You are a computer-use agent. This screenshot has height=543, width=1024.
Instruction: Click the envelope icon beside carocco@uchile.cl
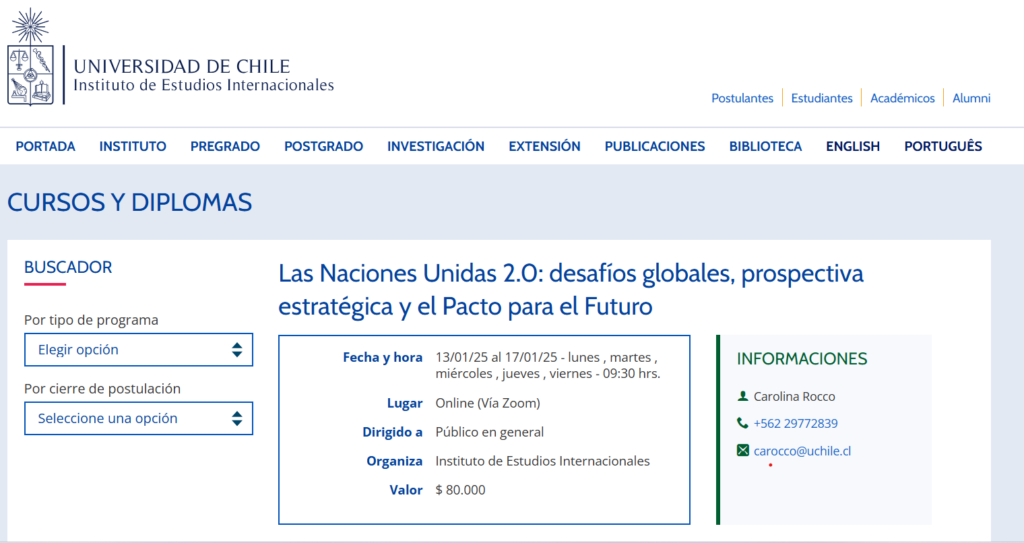[x=743, y=450]
